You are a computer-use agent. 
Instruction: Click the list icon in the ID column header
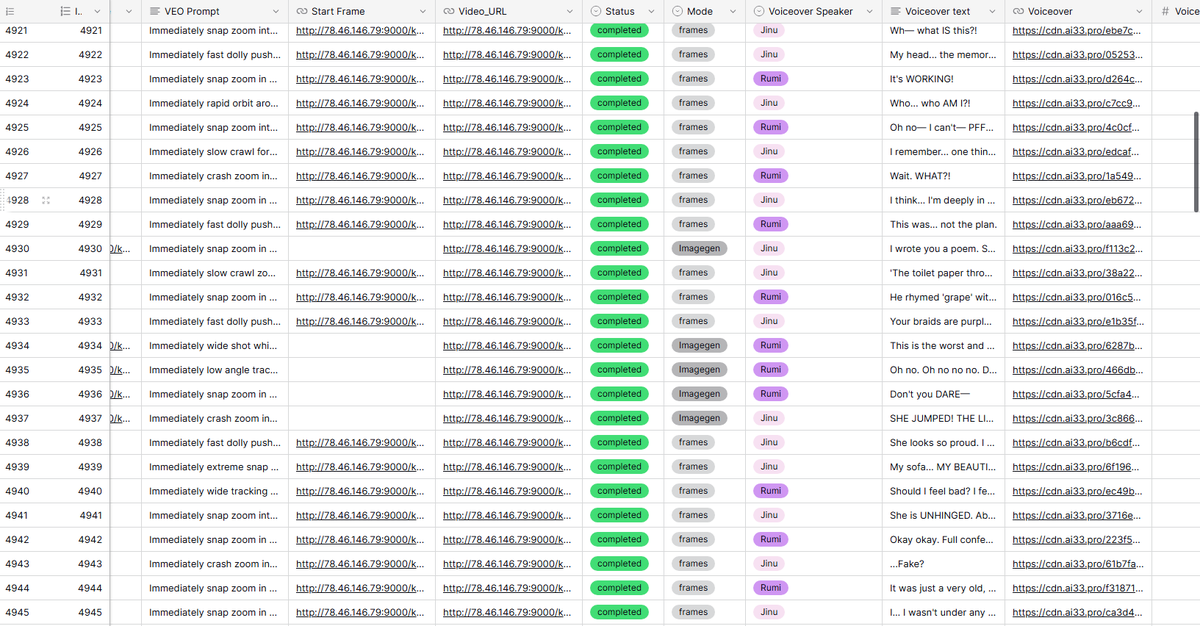[x=65, y=11]
